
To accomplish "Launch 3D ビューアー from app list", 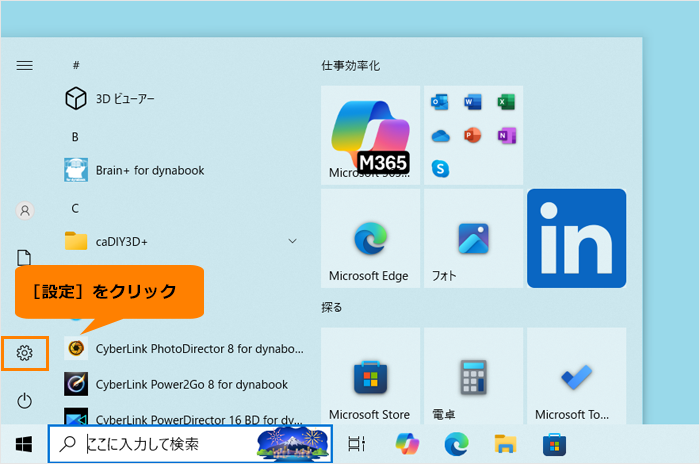I will (110, 99).
